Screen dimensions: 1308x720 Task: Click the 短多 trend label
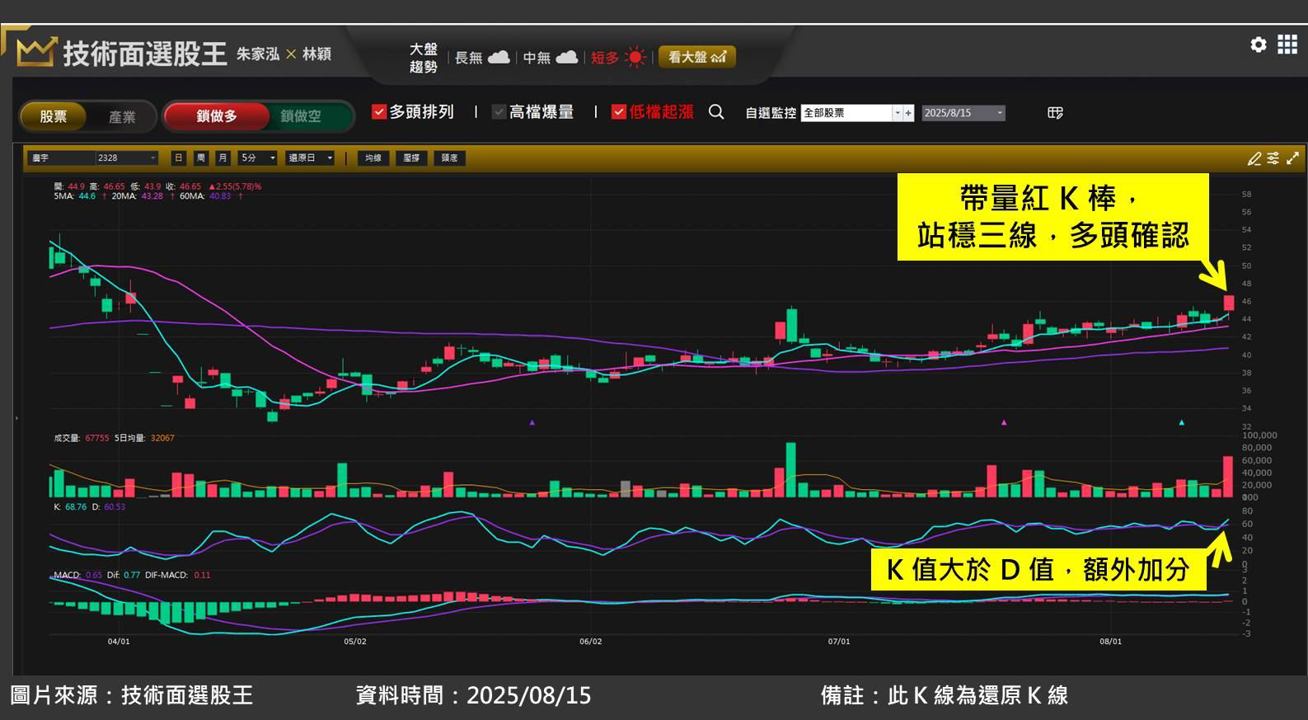605,58
